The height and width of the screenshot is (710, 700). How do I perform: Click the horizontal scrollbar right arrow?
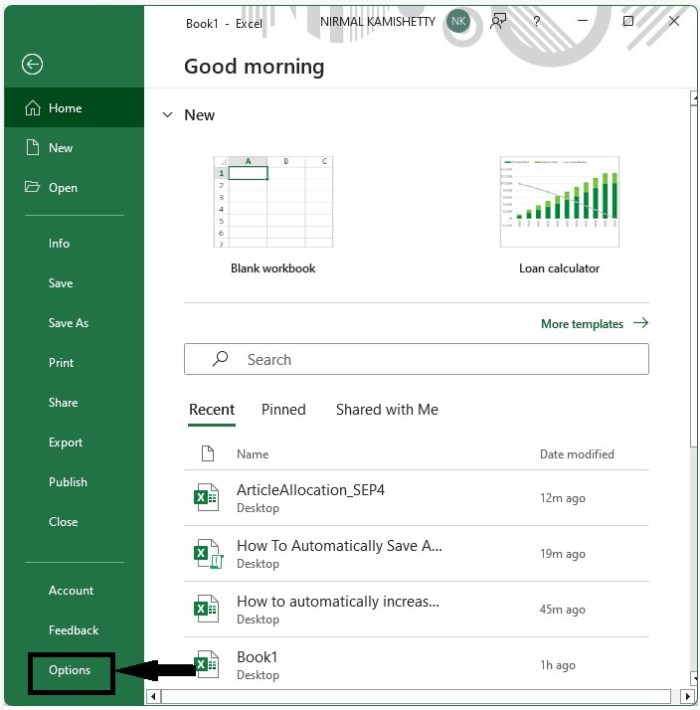[687, 696]
